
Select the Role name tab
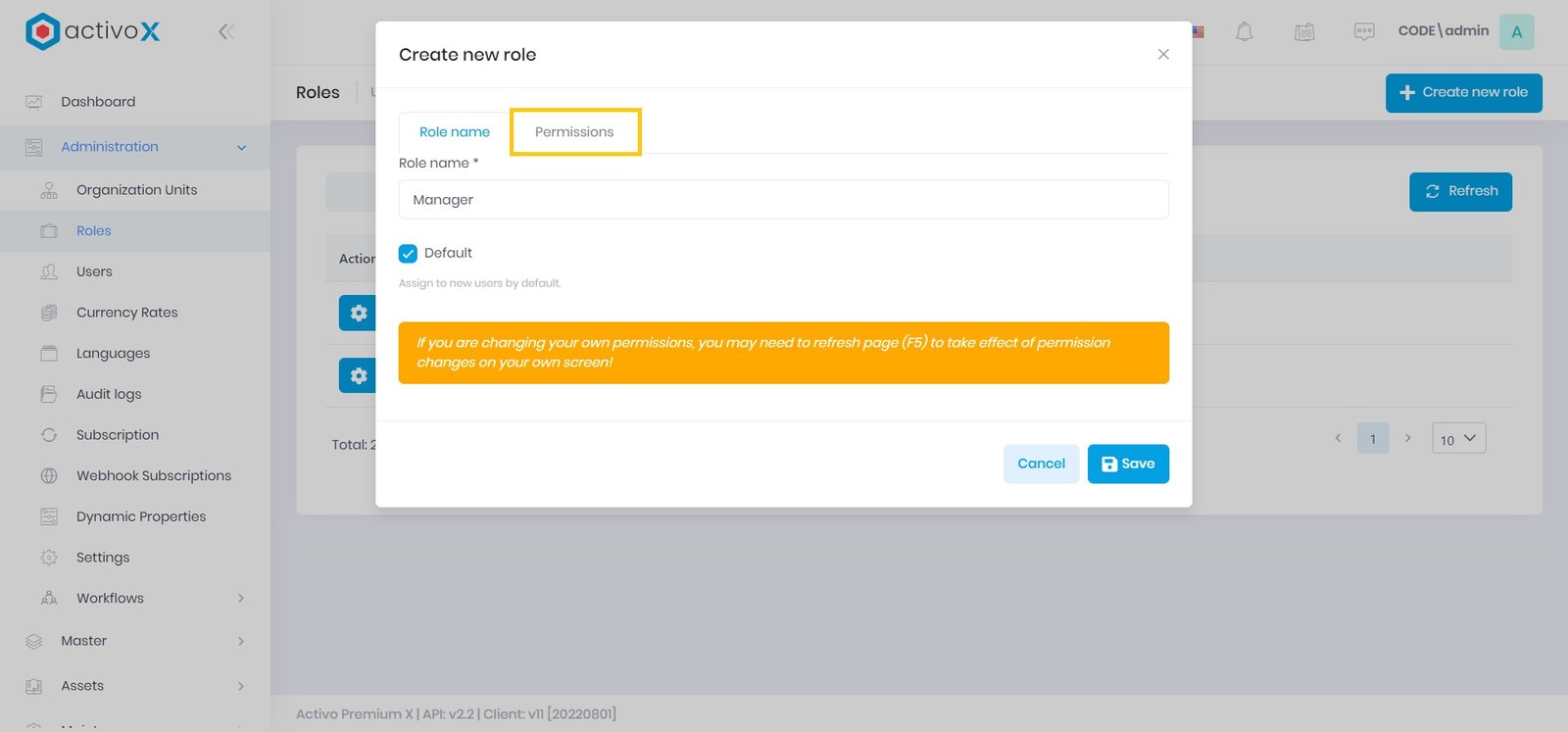point(454,132)
